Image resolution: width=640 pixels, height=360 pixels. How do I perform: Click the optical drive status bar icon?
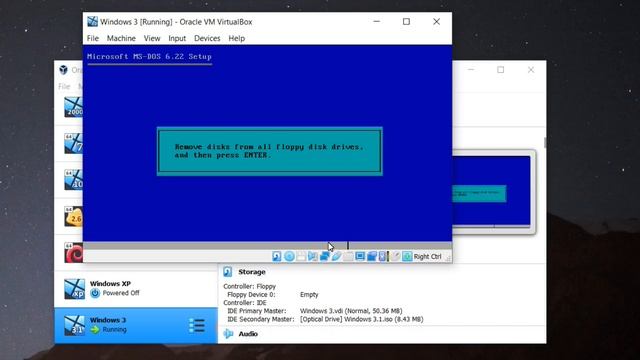(x=289, y=256)
